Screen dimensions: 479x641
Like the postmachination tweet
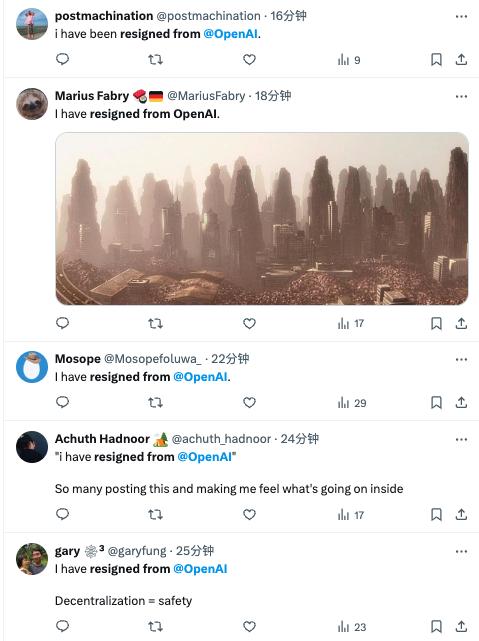click(249, 60)
